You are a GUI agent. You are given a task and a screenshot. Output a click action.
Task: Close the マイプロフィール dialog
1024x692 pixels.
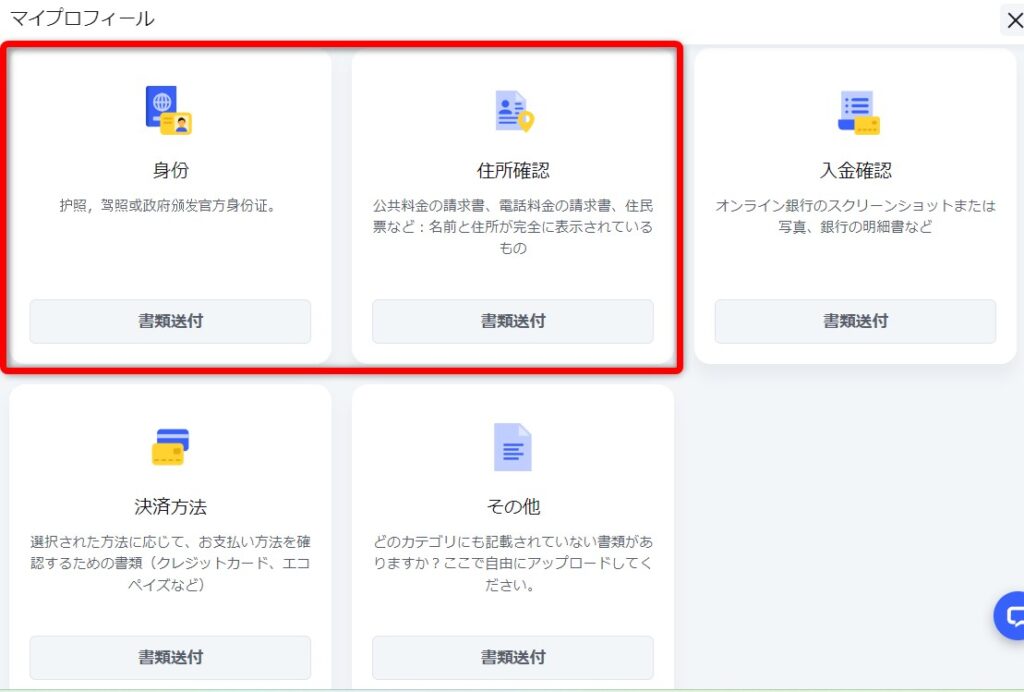coord(1013,20)
